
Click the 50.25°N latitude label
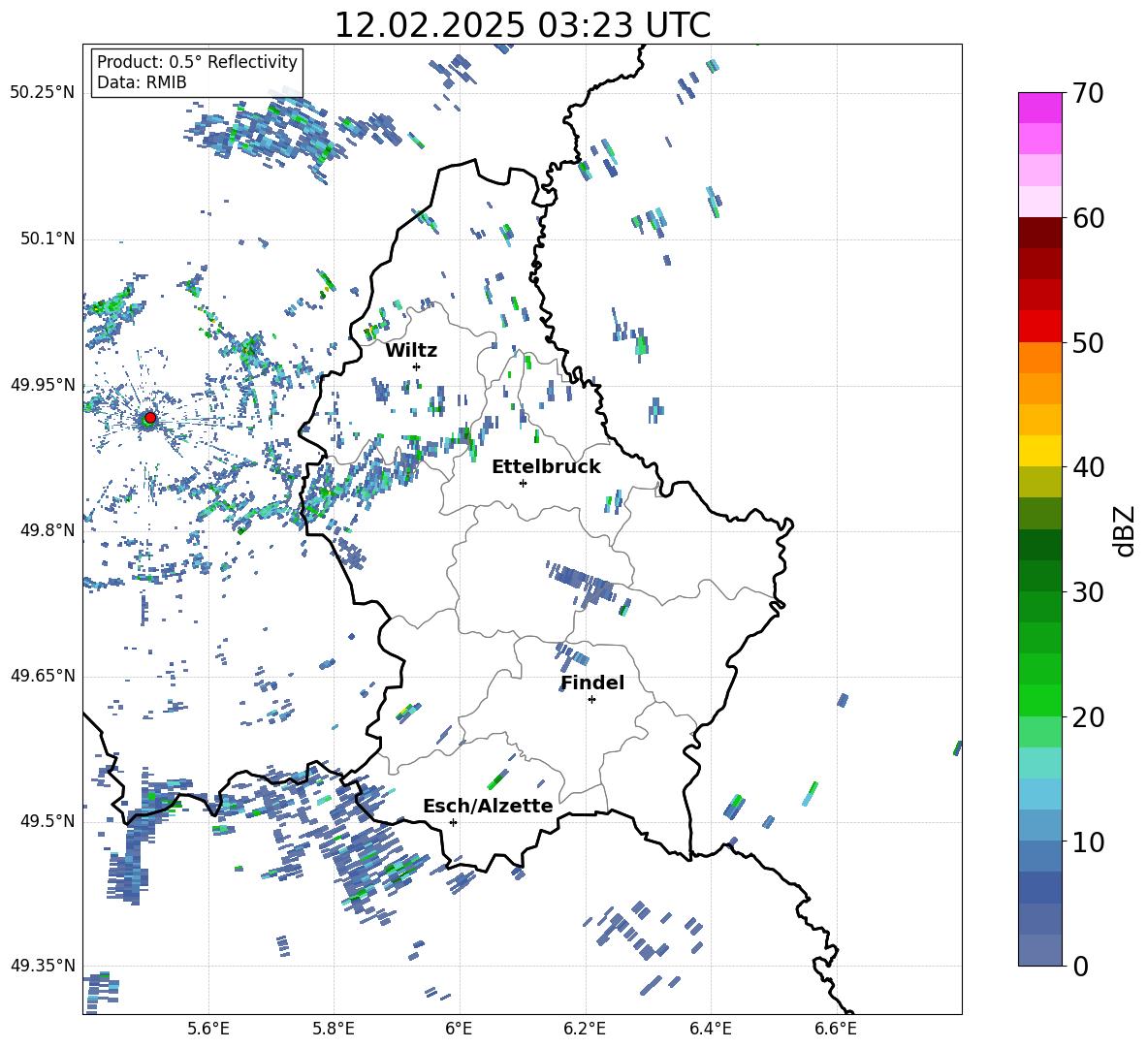point(43,93)
